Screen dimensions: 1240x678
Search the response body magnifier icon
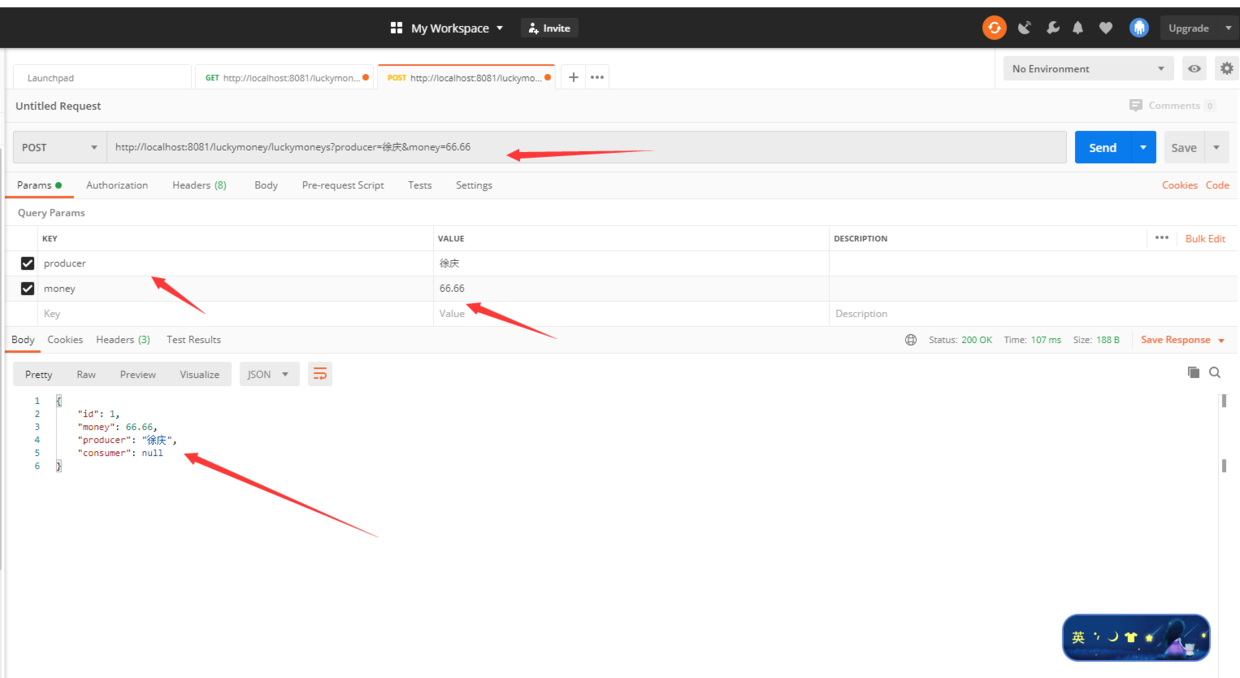[x=1215, y=372]
